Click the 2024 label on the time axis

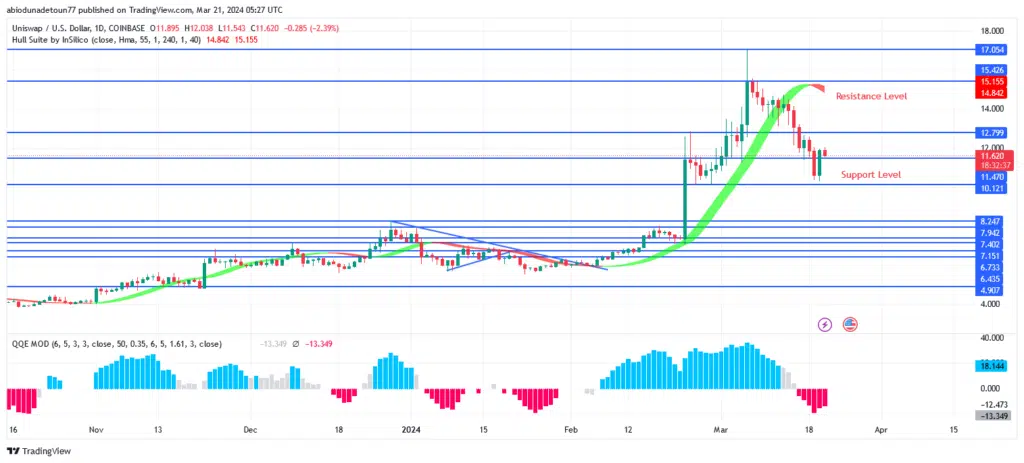tap(411, 430)
